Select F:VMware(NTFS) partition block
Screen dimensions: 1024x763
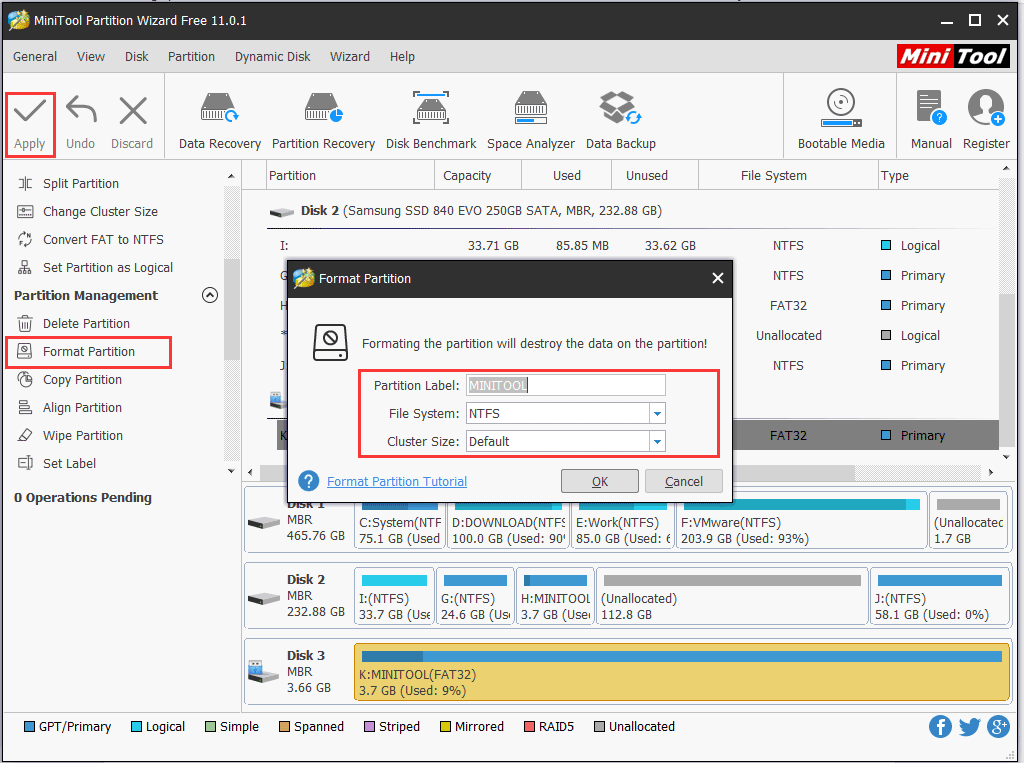801,521
